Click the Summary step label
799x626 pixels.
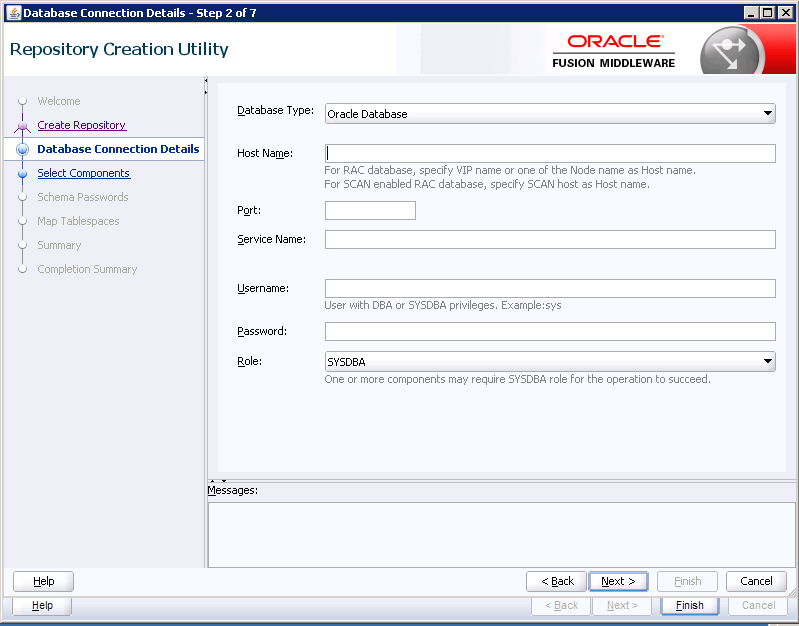click(x=59, y=245)
